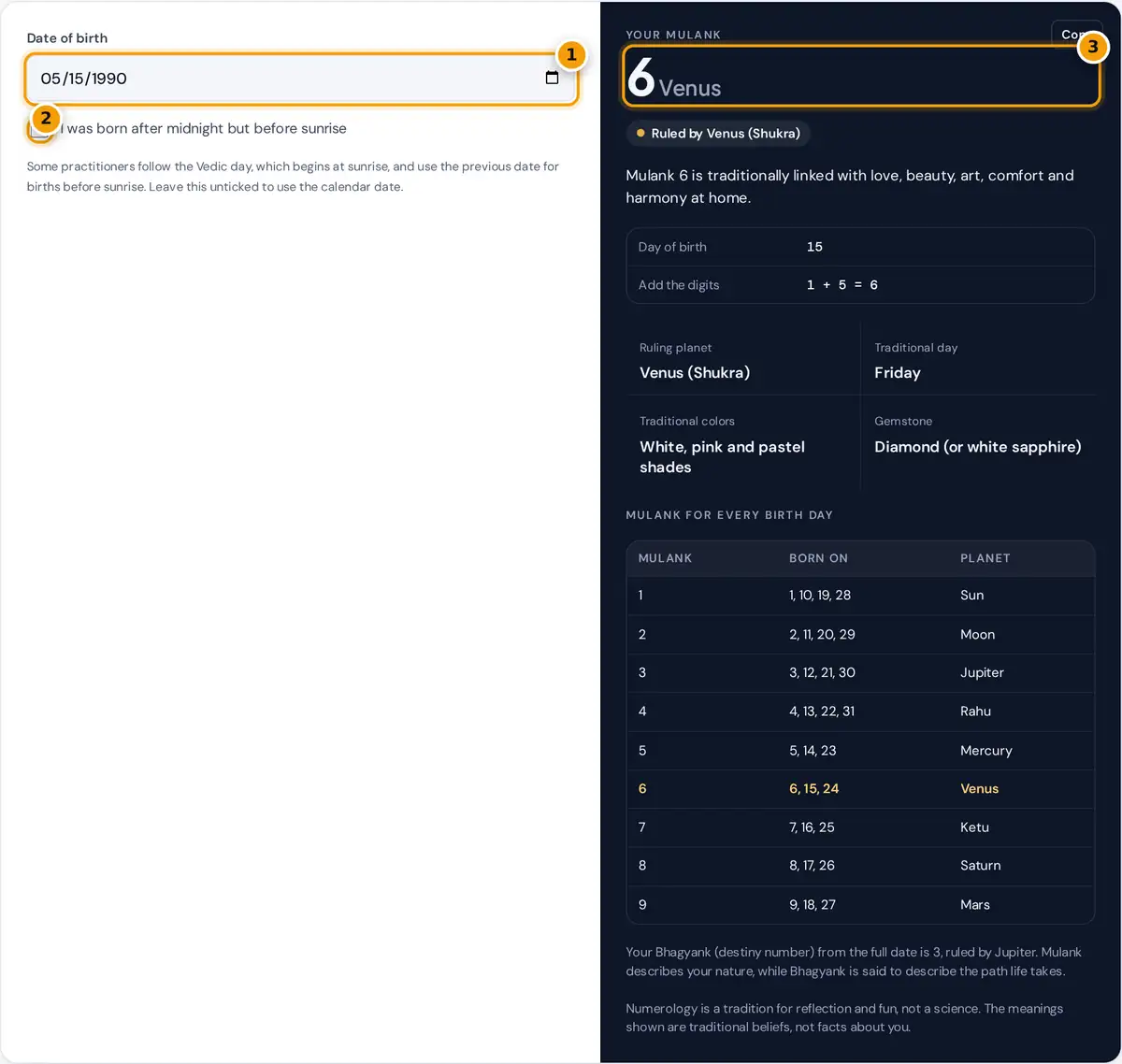This screenshot has height=1064, width=1122.
Task: Click the '5, 14, 23' cell
Action: tap(813, 751)
